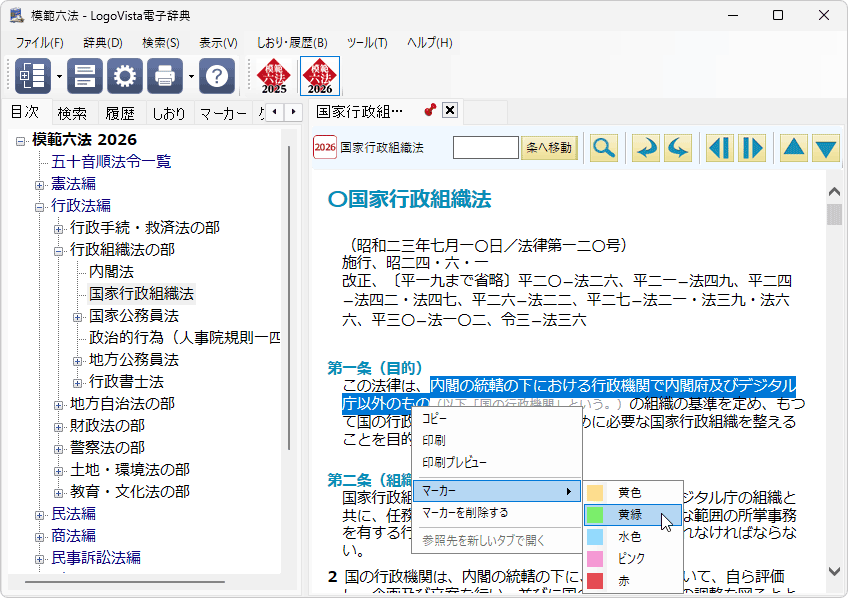Image resolution: width=848 pixels, height=598 pixels.
Task: Expand the 憲法編 tree node
Action: [x=40, y=184]
